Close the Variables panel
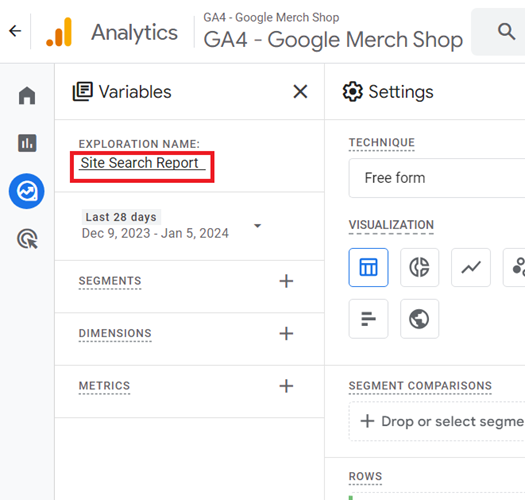Viewport: 525px width, 500px height. pos(300,91)
